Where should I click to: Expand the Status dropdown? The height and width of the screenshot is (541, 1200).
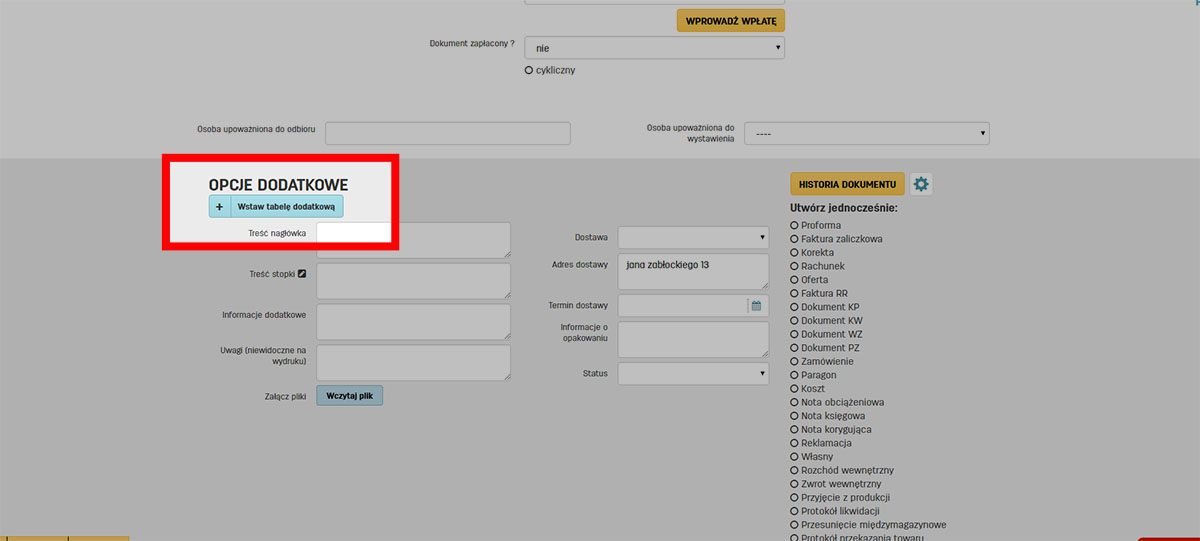point(693,373)
